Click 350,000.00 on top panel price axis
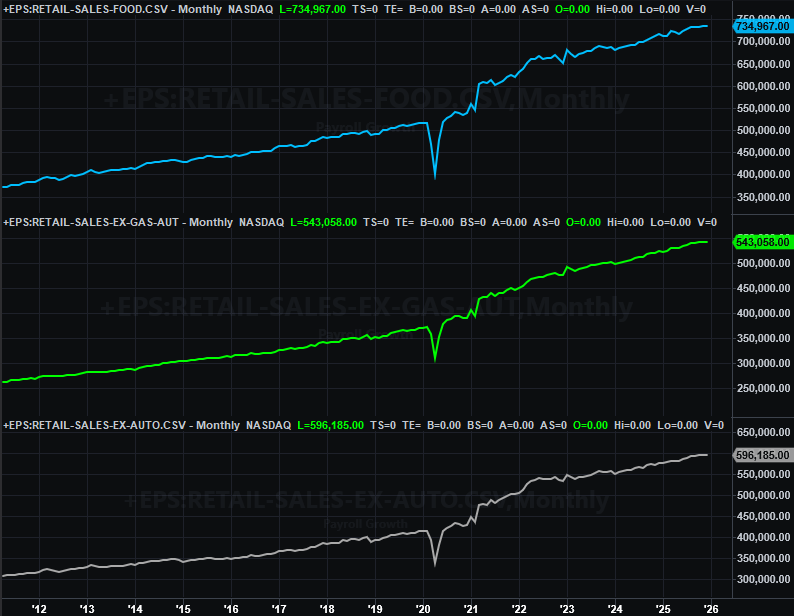The image size is (794, 616). [762, 197]
